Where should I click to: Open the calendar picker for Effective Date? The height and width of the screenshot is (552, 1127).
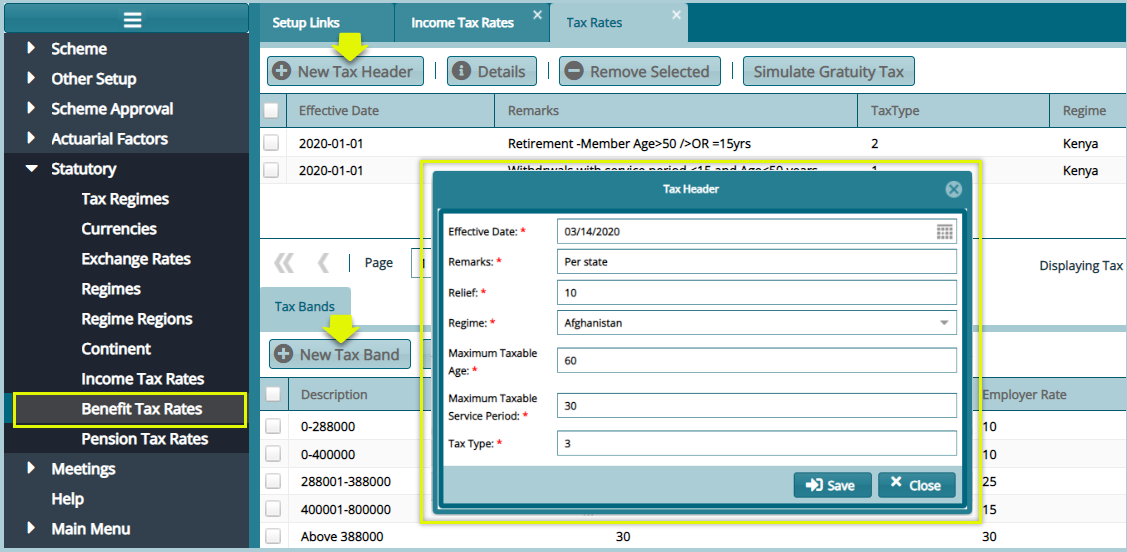[x=944, y=232]
